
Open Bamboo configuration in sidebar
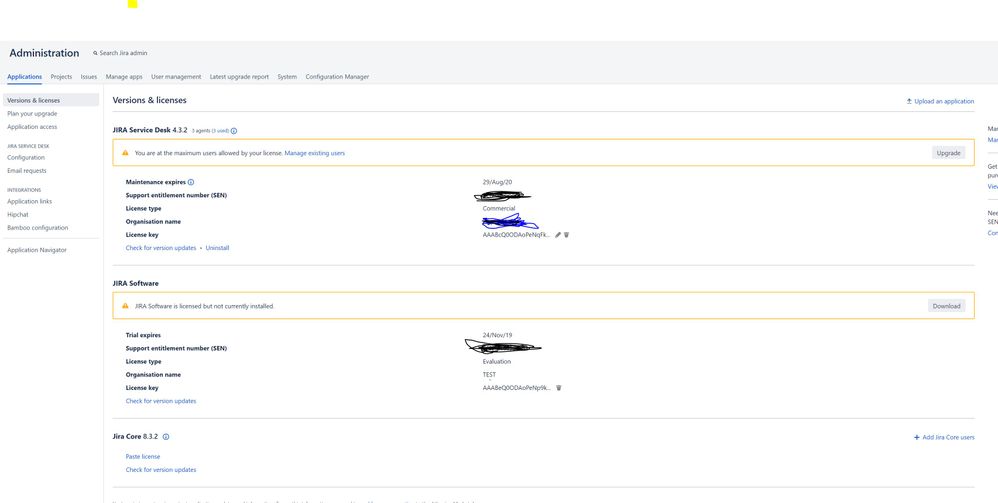pos(38,228)
